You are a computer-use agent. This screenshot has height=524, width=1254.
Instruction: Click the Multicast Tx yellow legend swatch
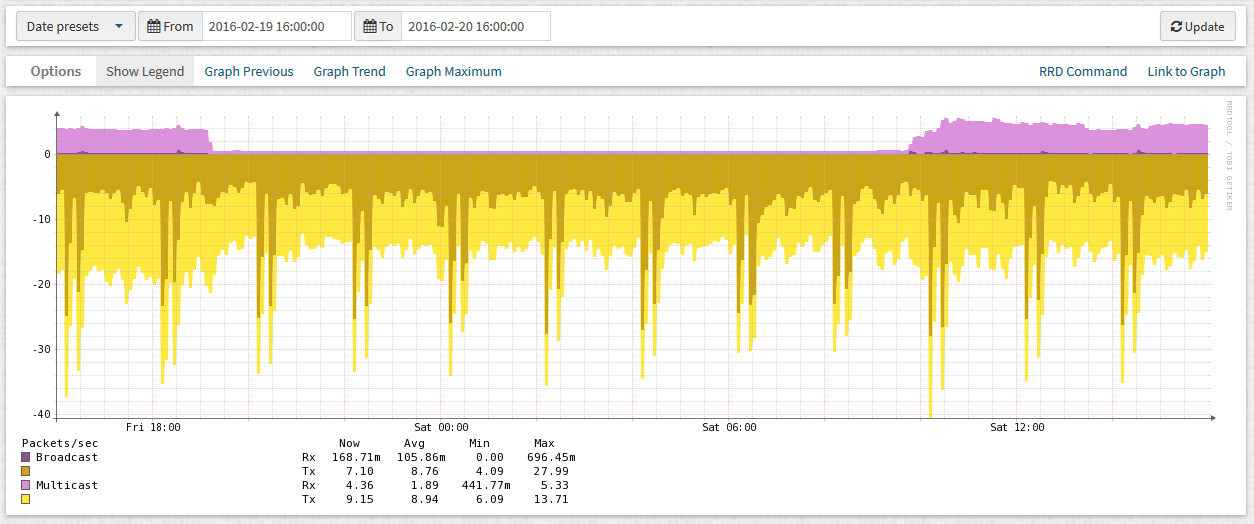point(26,499)
